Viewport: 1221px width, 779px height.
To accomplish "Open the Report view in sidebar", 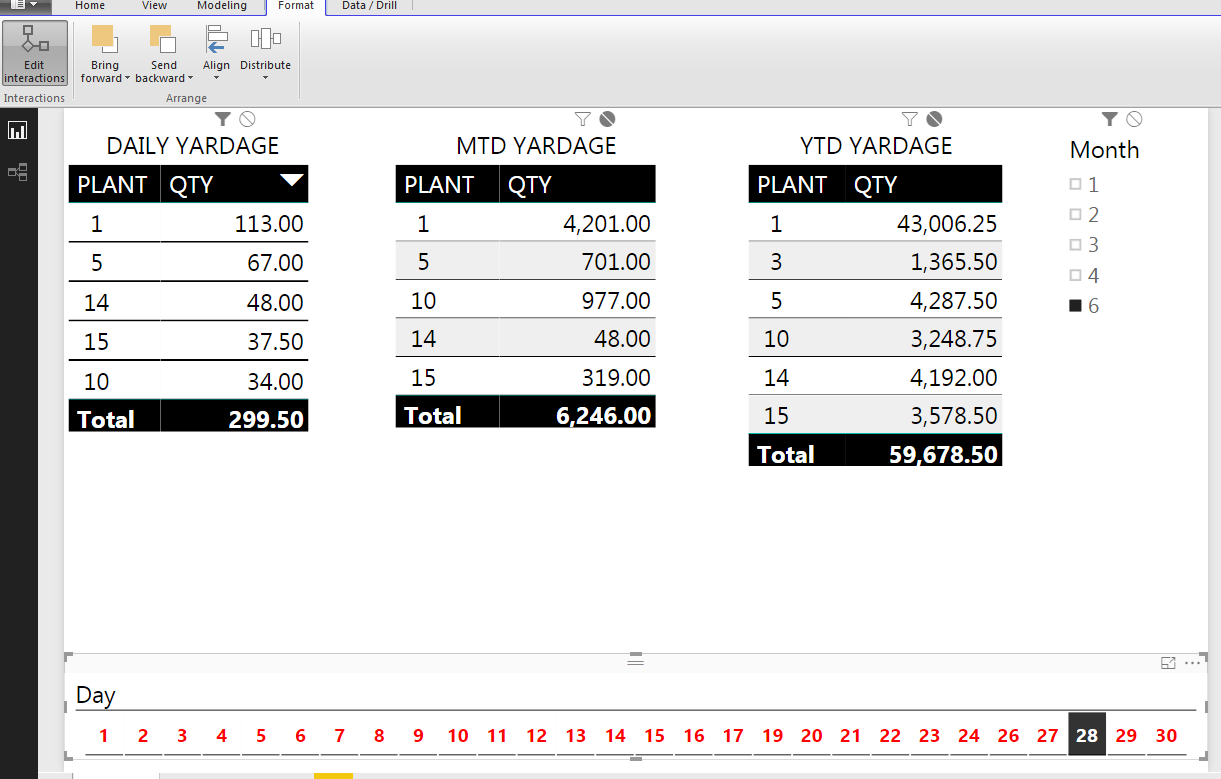I will 18,130.
